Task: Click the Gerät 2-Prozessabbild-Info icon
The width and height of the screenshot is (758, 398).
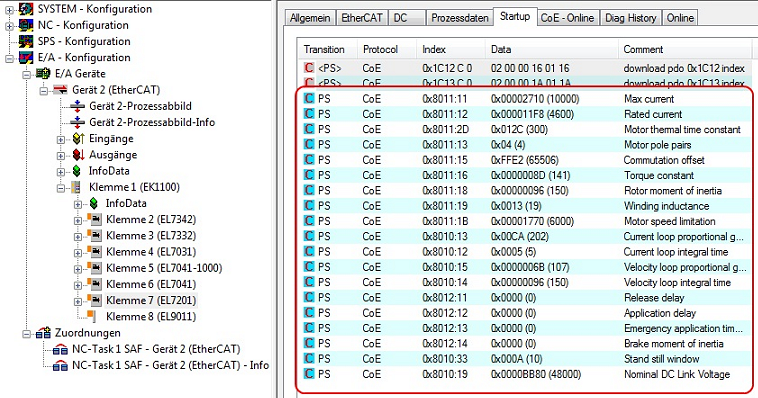Action: tap(77, 122)
